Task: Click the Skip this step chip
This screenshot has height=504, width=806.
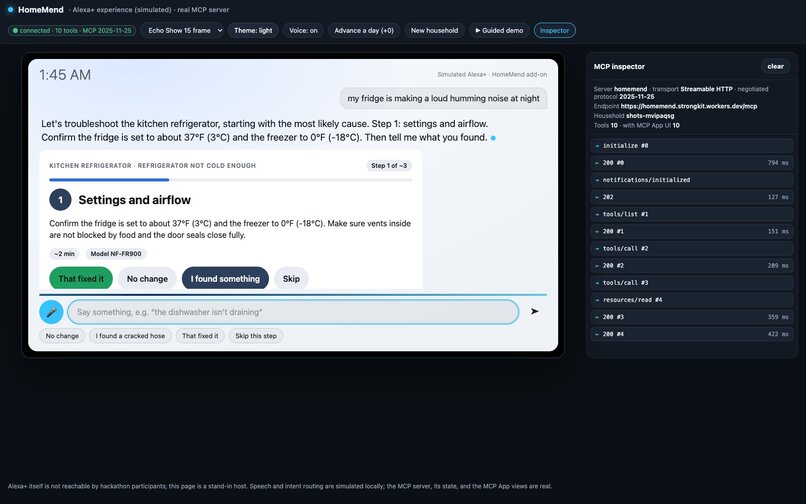Action: coord(255,336)
